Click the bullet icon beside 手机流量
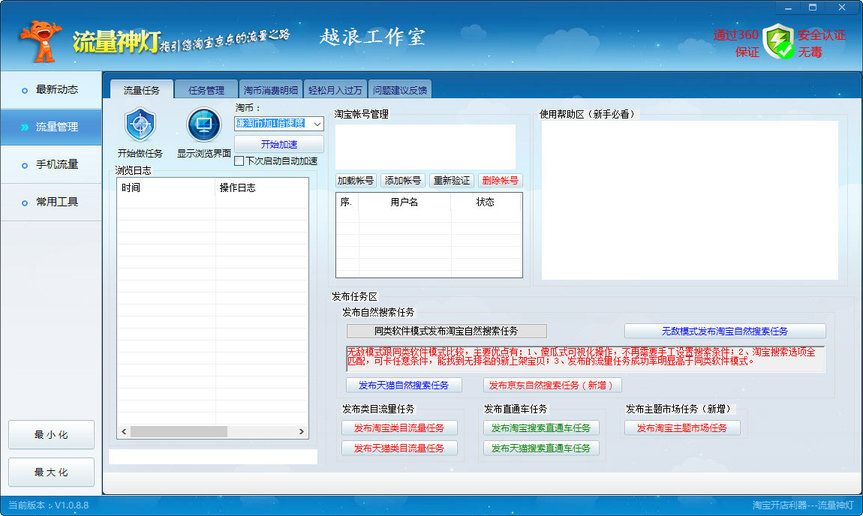The image size is (863, 516). [23, 164]
